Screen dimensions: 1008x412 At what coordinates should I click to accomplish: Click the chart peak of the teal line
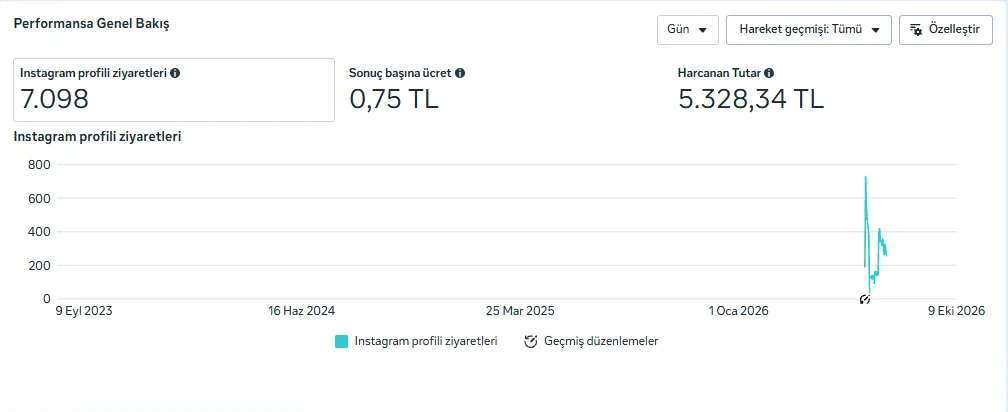click(865, 177)
